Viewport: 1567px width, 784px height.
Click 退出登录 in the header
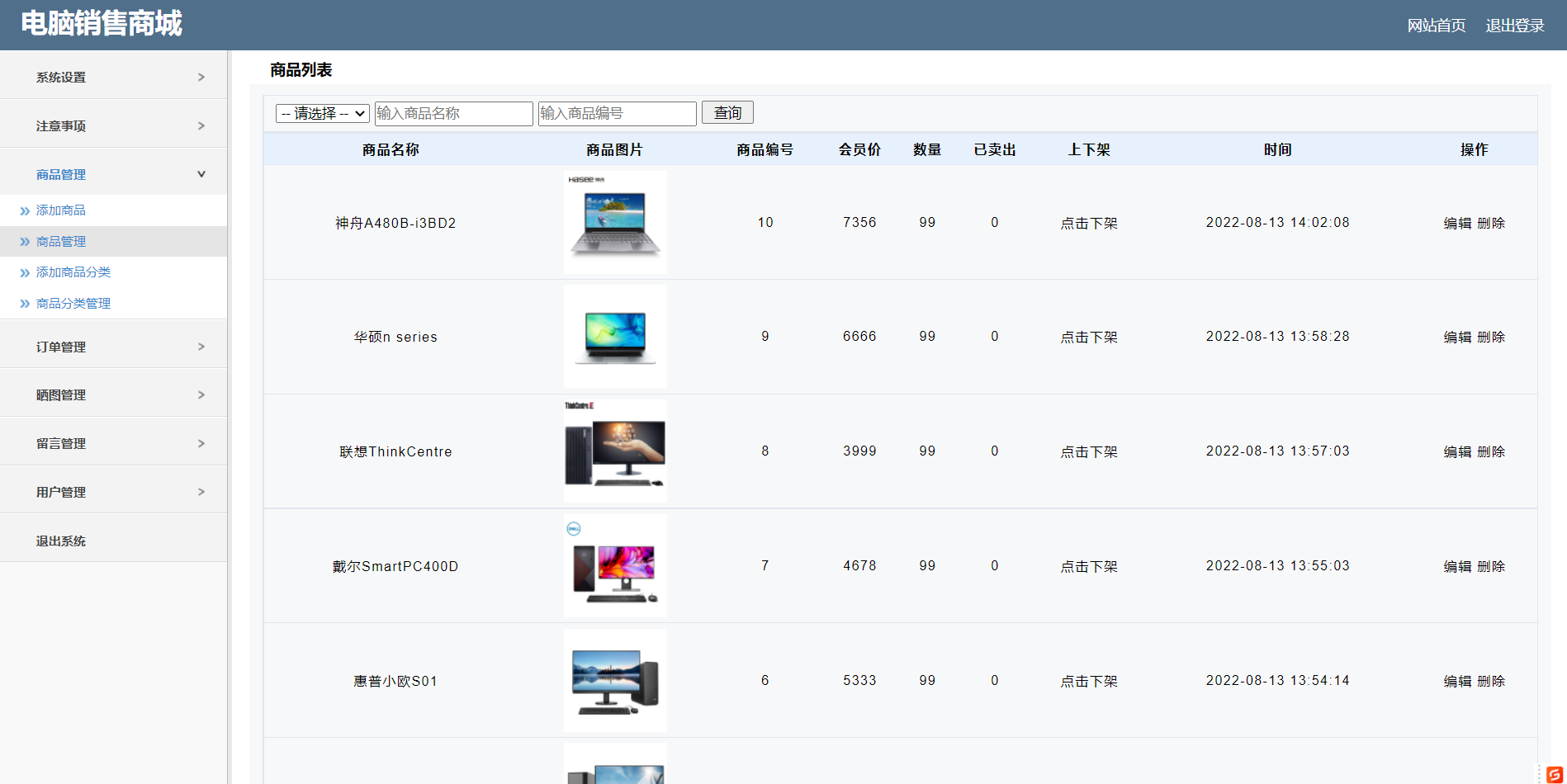(1515, 26)
